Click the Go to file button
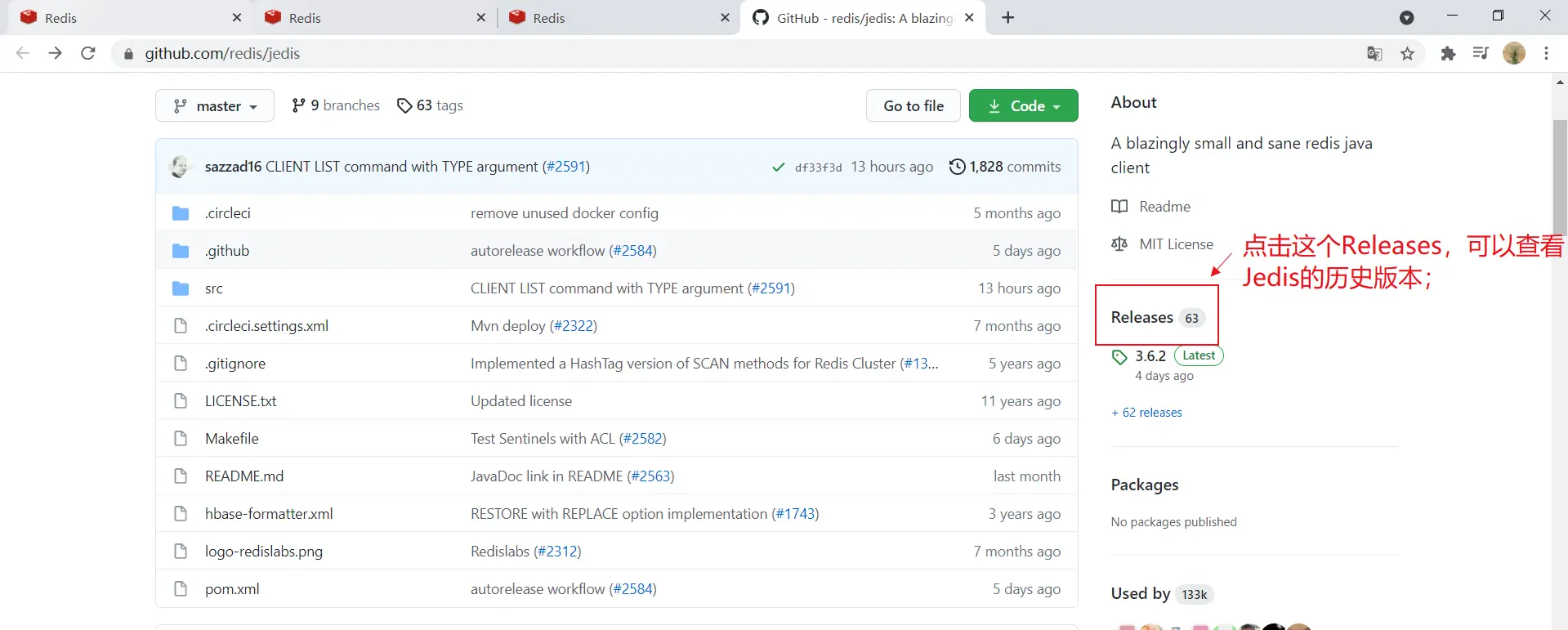 click(913, 106)
